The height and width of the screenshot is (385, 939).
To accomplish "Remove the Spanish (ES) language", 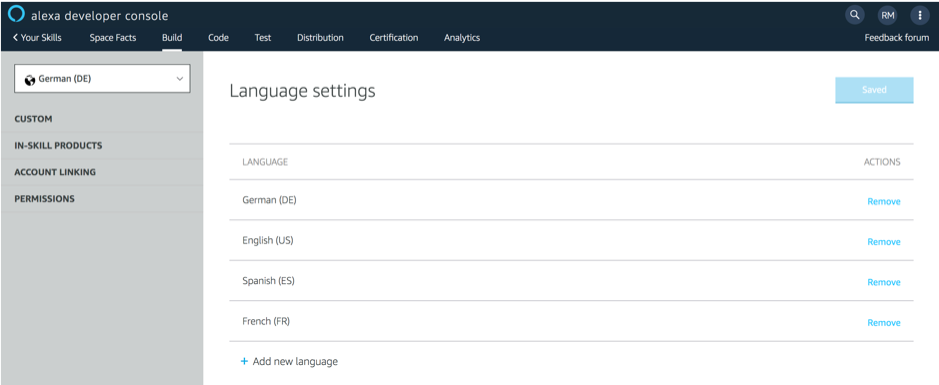I will (884, 282).
